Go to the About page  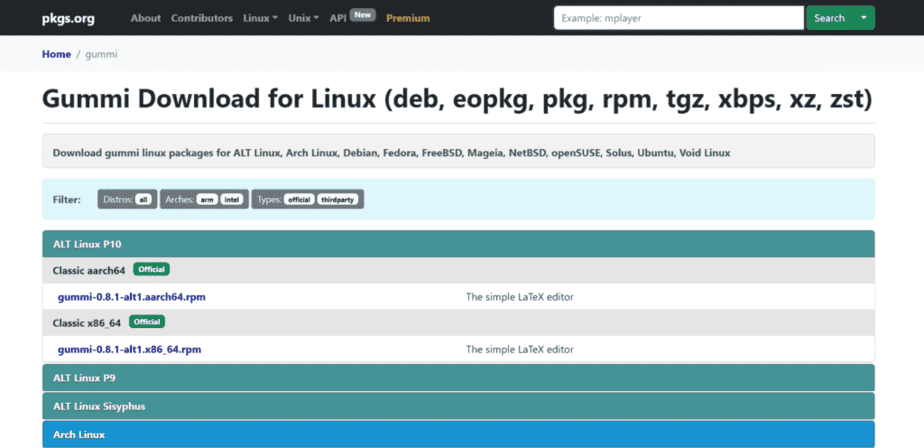tap(146, 18)
